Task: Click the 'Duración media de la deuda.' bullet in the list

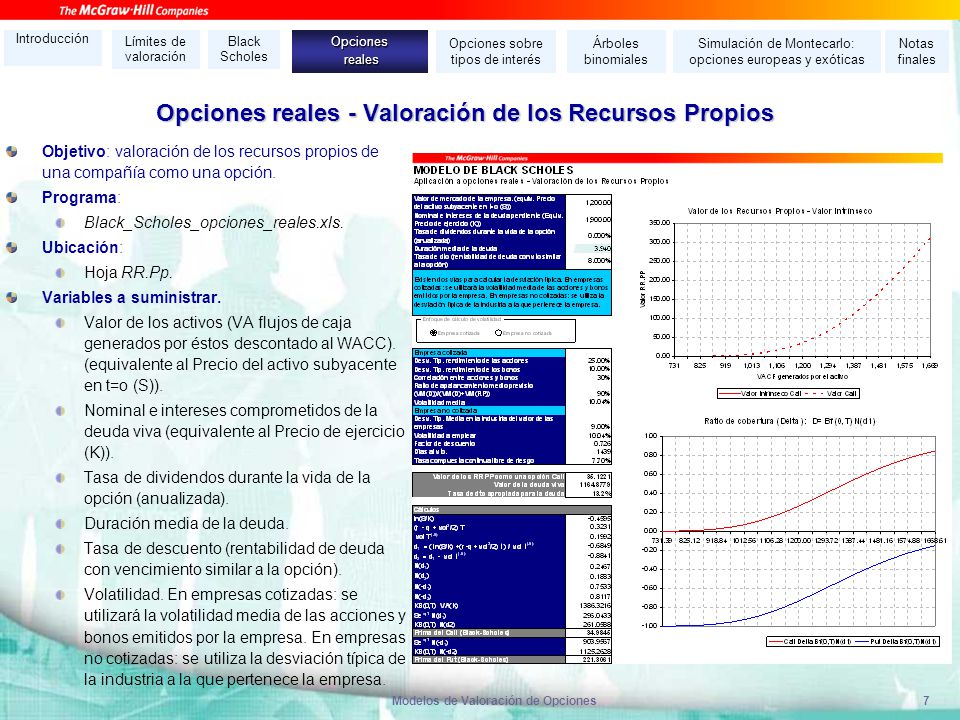Action: [186, 523]
